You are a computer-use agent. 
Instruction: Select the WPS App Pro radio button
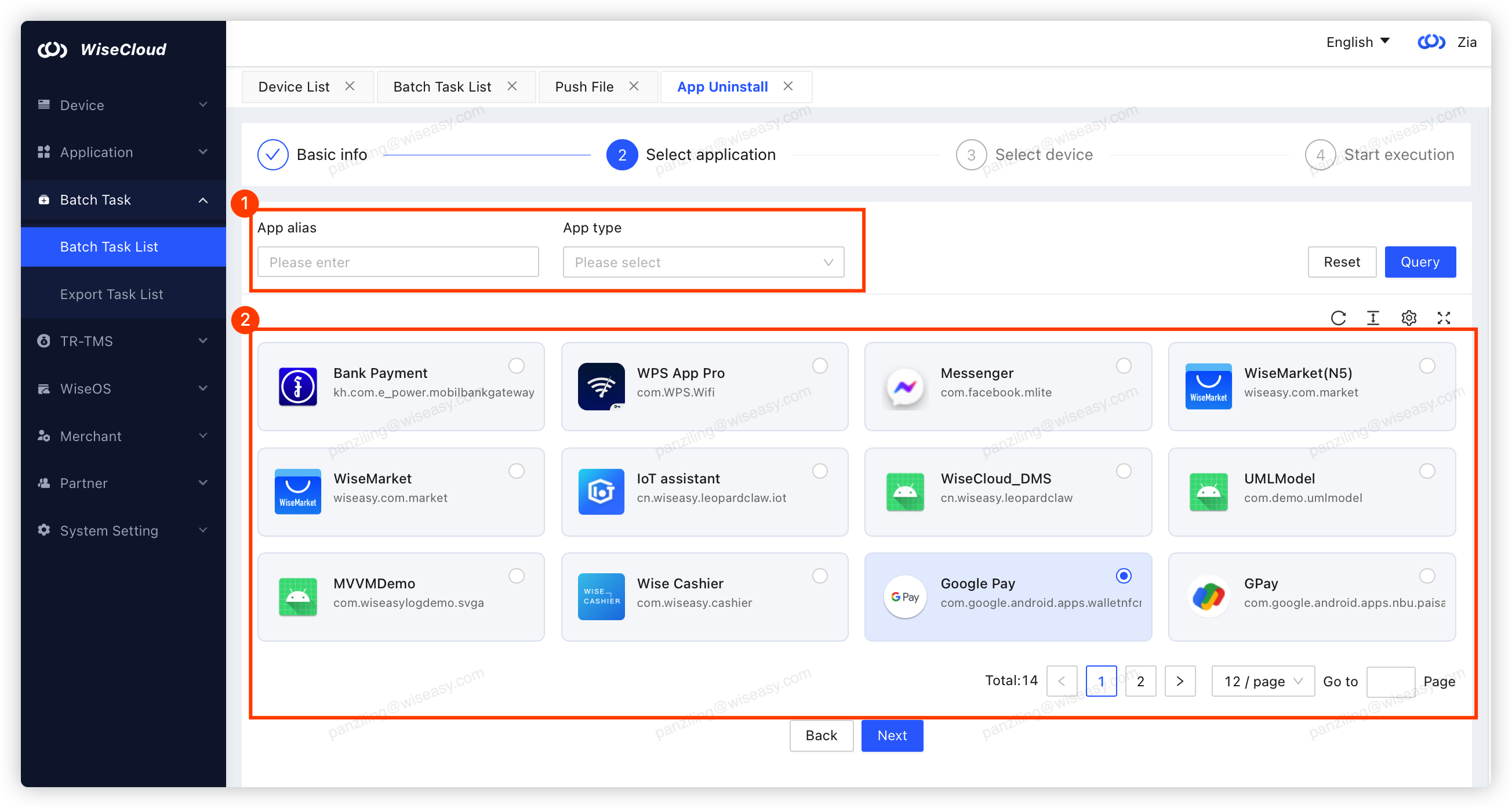click(x=819, y=366)
